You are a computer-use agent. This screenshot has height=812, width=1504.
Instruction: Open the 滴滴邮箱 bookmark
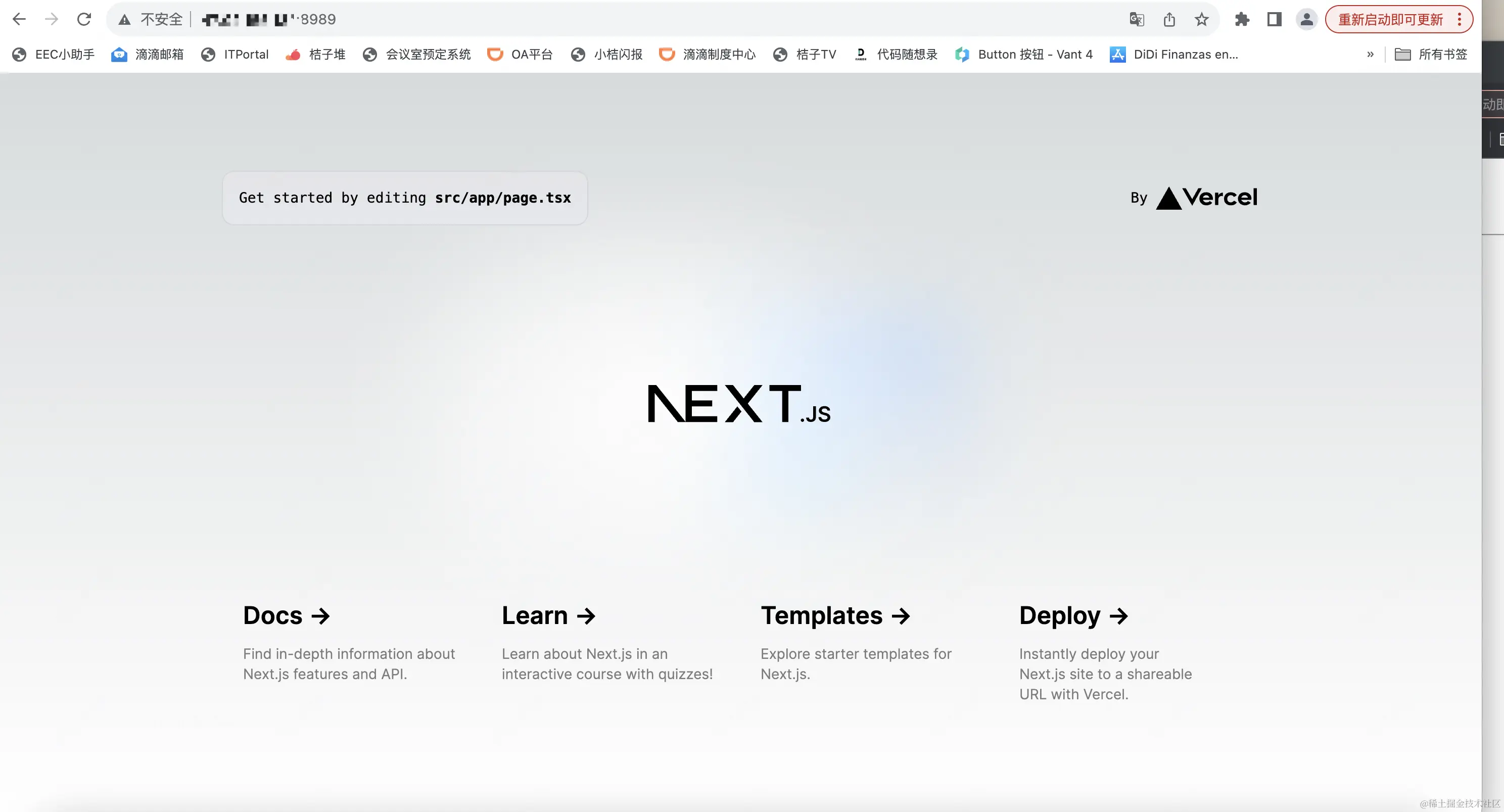tap(147, 54)
